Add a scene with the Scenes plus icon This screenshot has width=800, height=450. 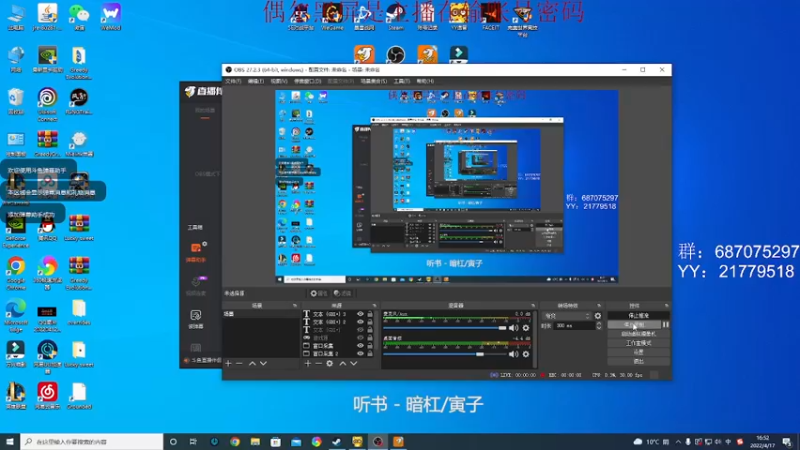228,363
